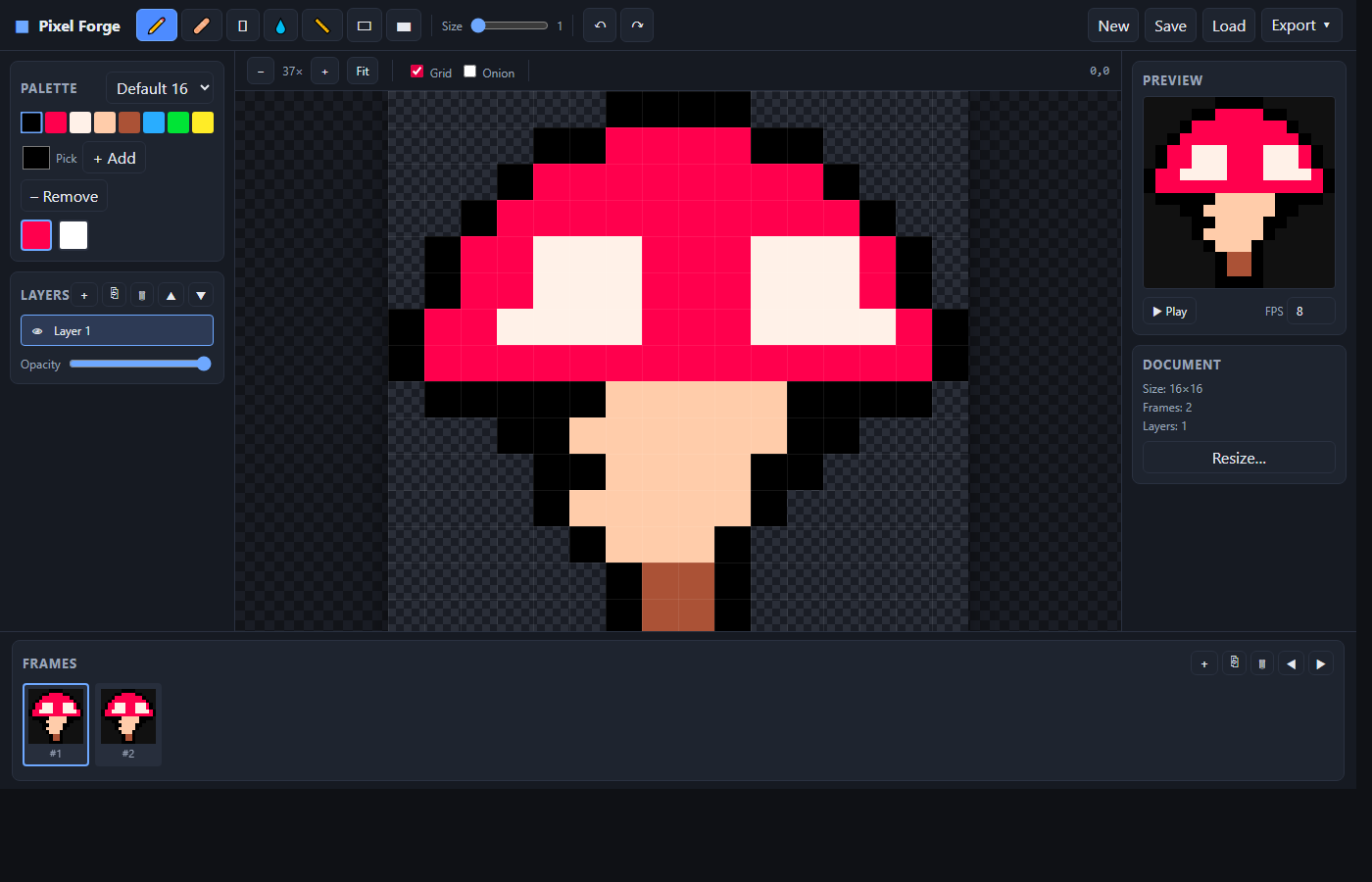Screen dimensions: 1372x882
Task: Select frame #1 thumbnail
Action: click(56, 724)
